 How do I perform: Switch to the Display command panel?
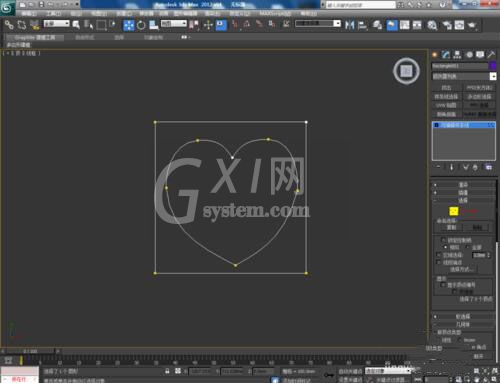[480, 55]
